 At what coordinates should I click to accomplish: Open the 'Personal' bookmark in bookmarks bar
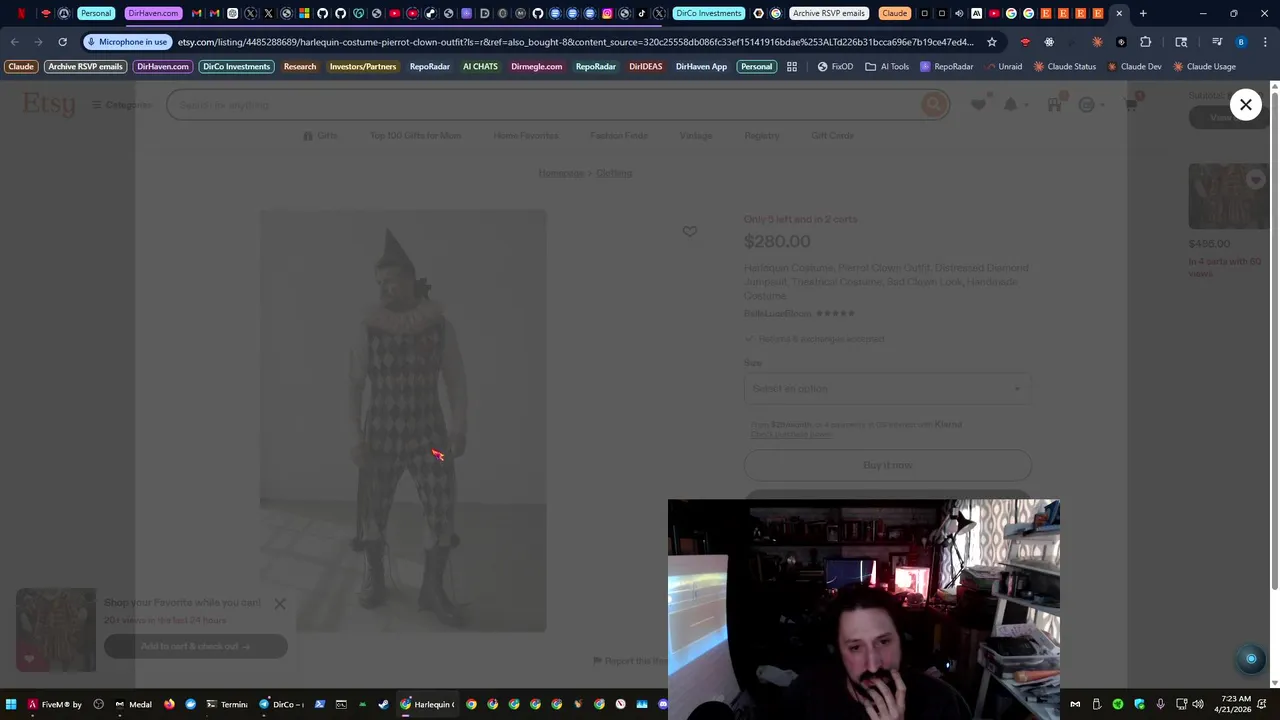(756, 66)
